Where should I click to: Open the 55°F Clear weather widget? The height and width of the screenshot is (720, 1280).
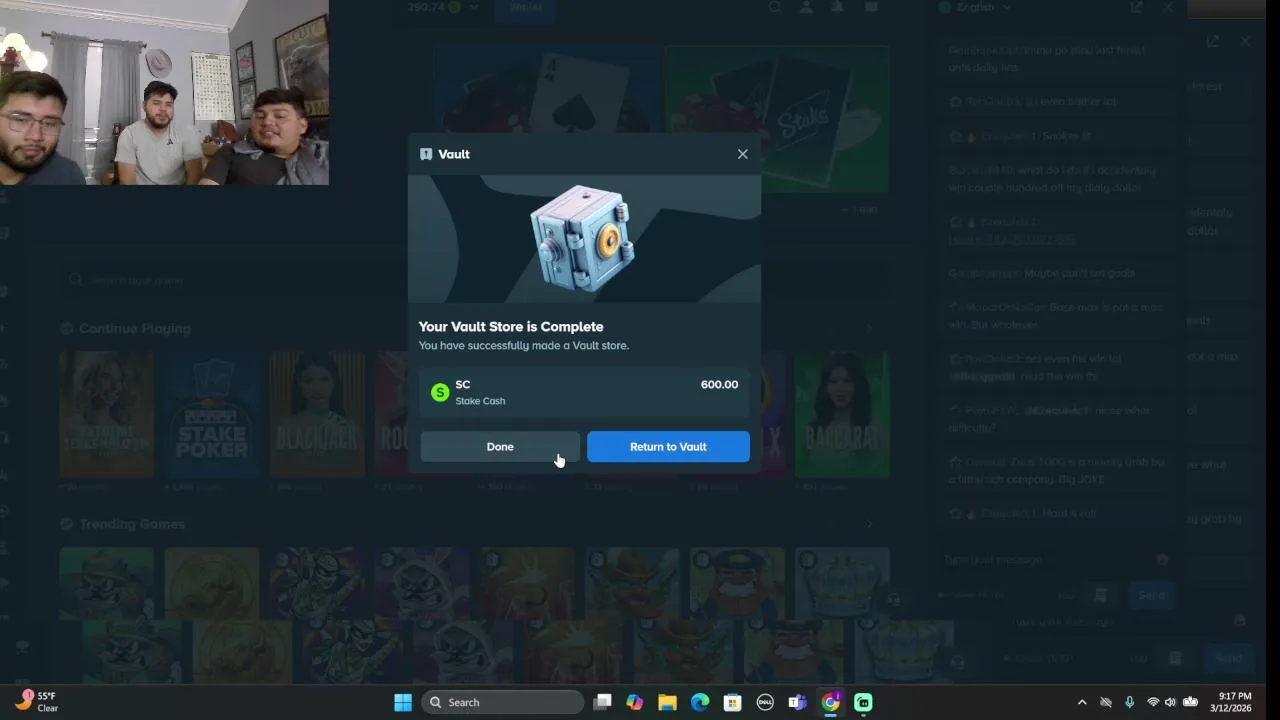37,701
